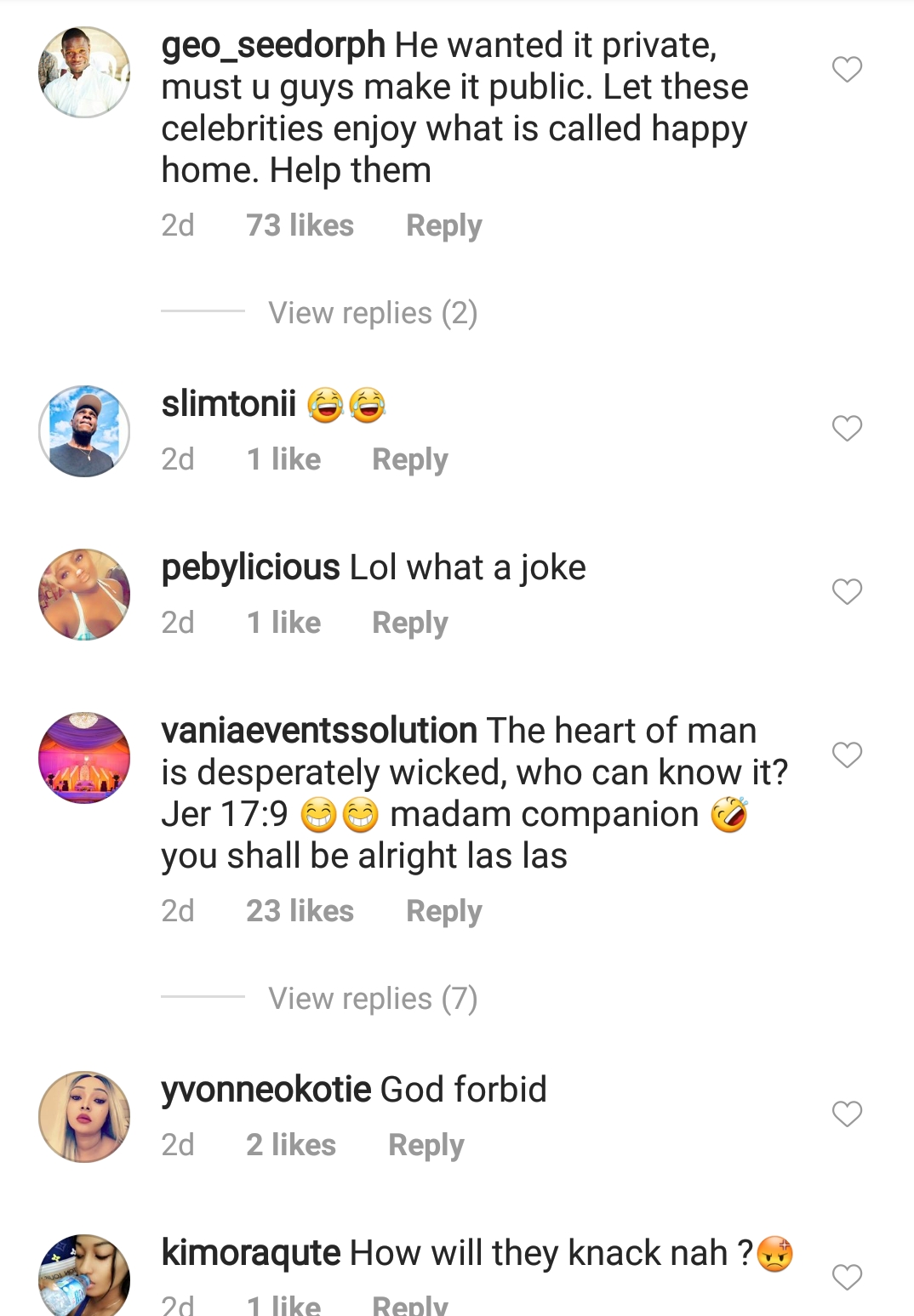The image size is (914, 1316).
Task: Open the slimtonii username link
Action: pyautogui.click(x=229, y=404)
